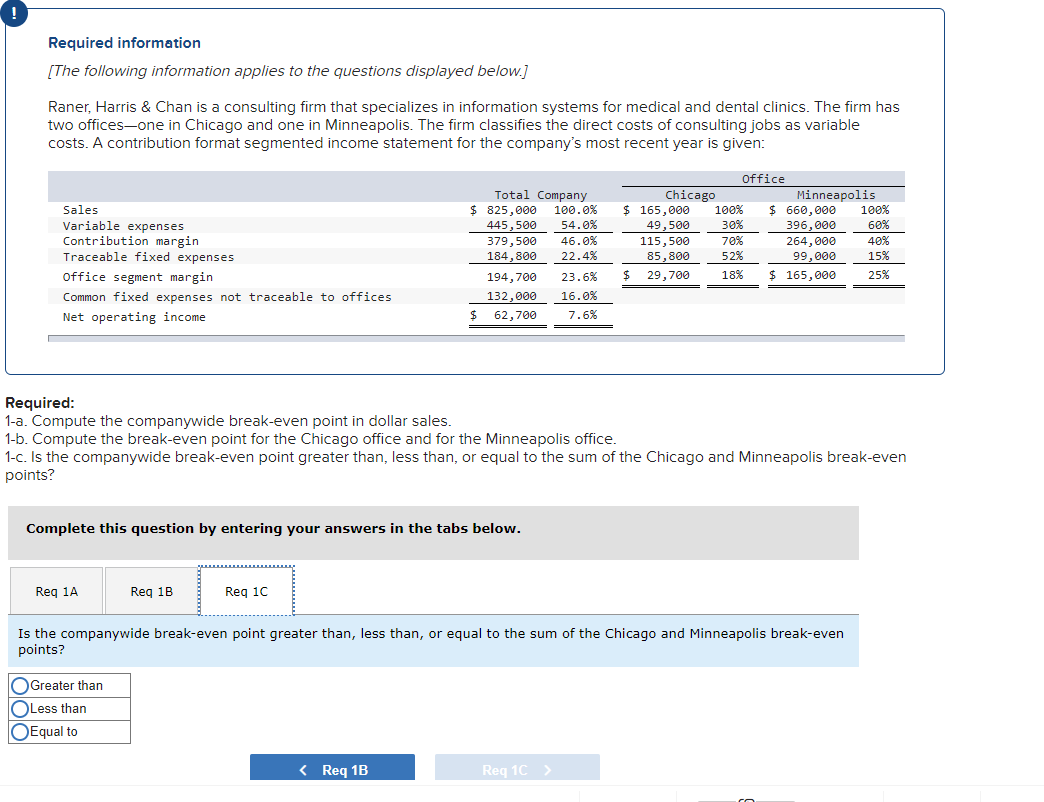Image resolution: width=1044 pixels, height=802 pixels.
Task: Click total segment margin 194,700
Action: coord(511,276)
